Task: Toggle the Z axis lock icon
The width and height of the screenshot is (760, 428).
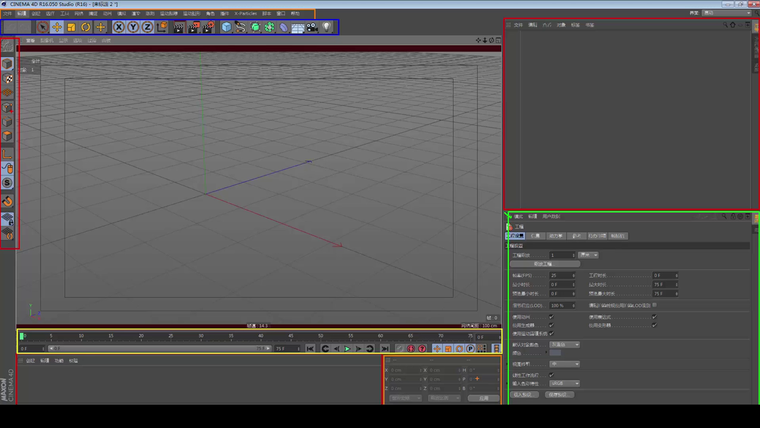Action: [x=147, y=27]
